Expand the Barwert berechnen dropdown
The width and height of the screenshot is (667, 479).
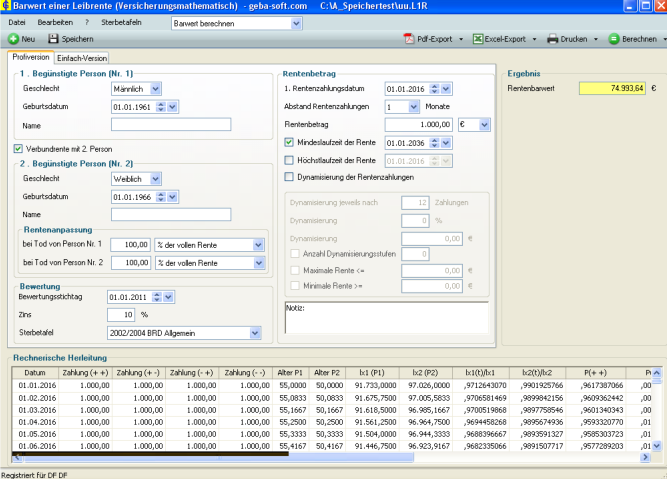(296, 22)
